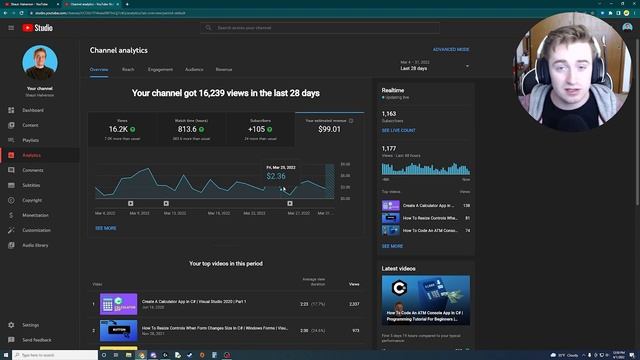The height and width of the screenshot is (360, 640).
Task: Click the browser reload button
Action: pos(21,13)
